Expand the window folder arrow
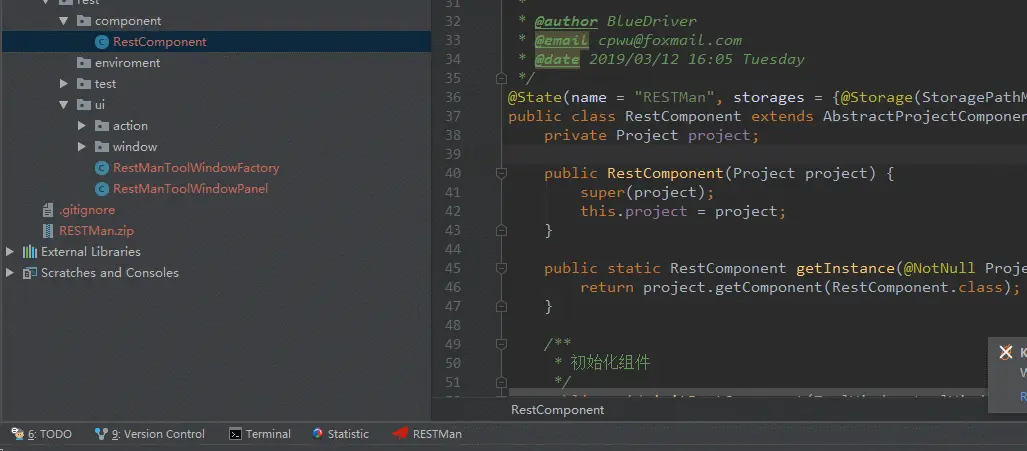 click(82, 147)
